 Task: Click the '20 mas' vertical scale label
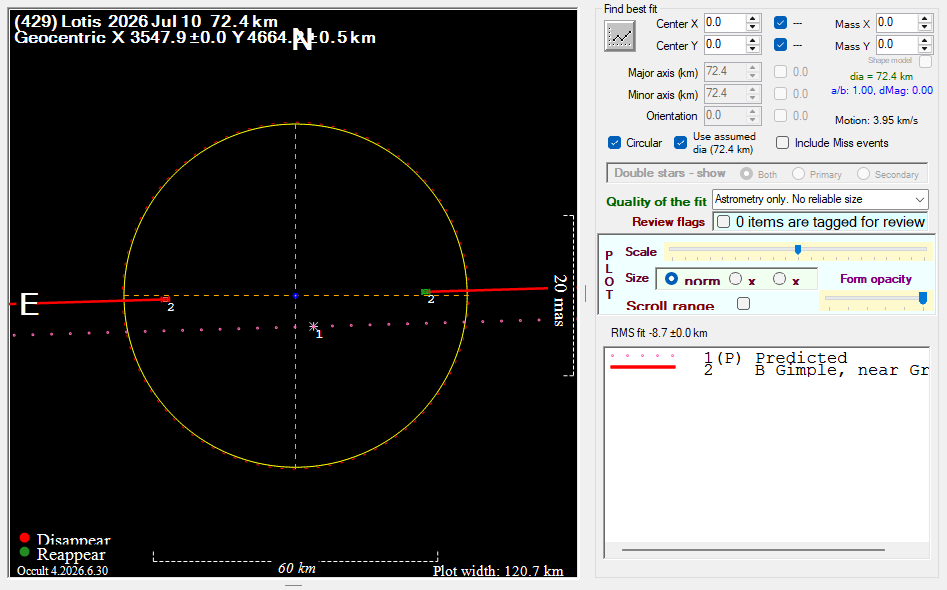(x=559, y=300)
